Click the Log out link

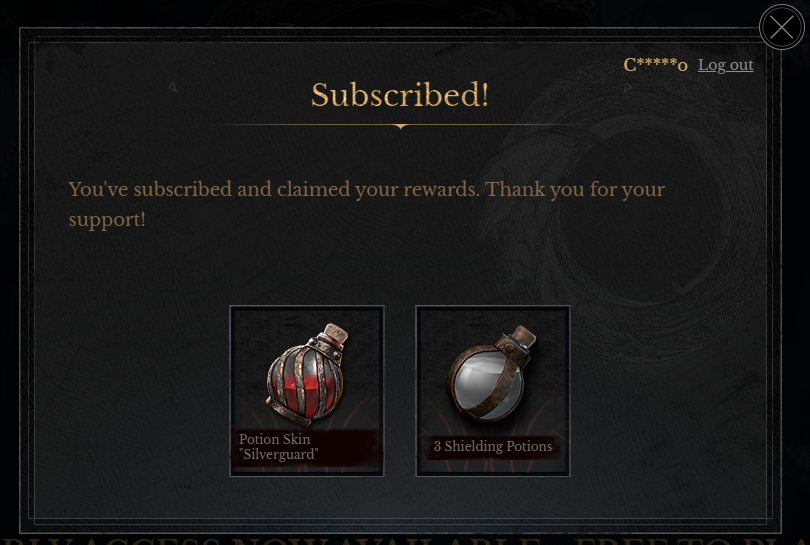725,65
